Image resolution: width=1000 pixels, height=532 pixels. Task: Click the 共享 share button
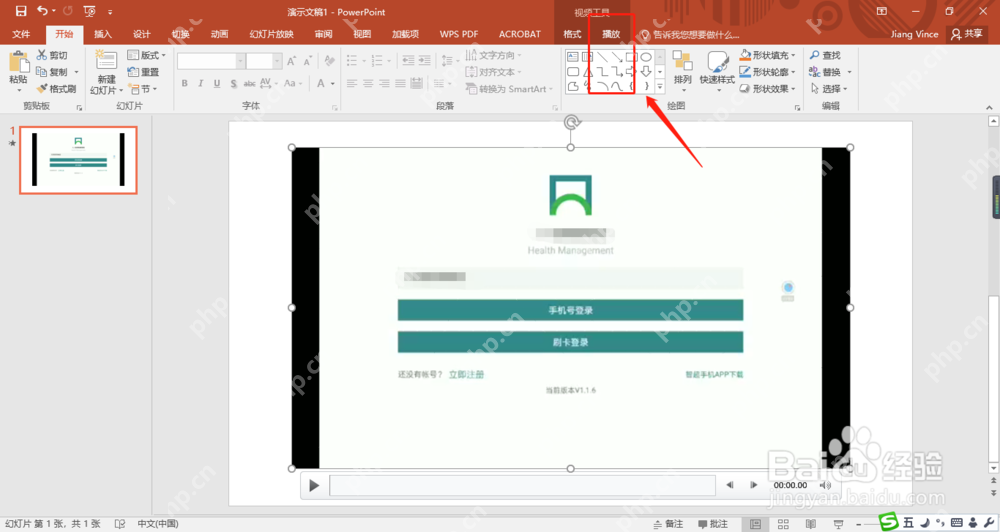tap(967, 34)
